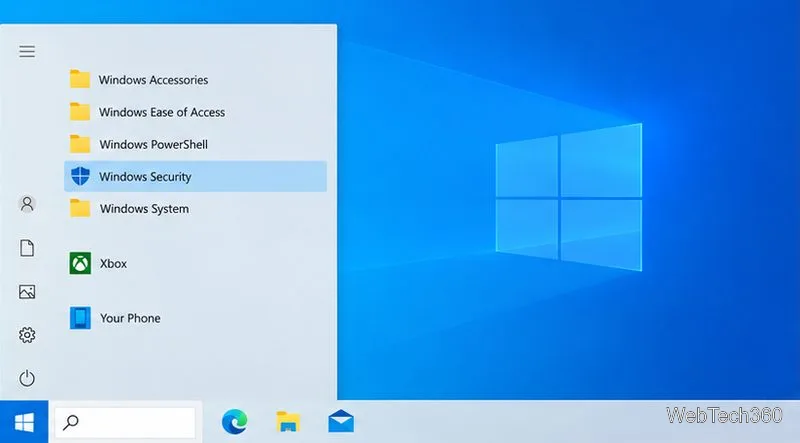Screen dimensions: 800x443
Task: Click the Windows PowerShell folder icon
Action: coord(80,144)
